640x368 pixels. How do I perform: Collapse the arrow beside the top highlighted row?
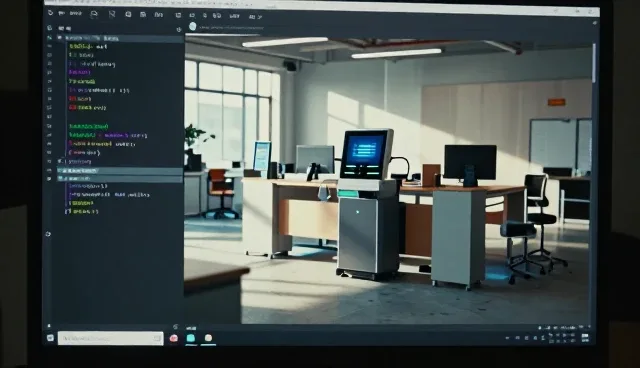[60, 38]
